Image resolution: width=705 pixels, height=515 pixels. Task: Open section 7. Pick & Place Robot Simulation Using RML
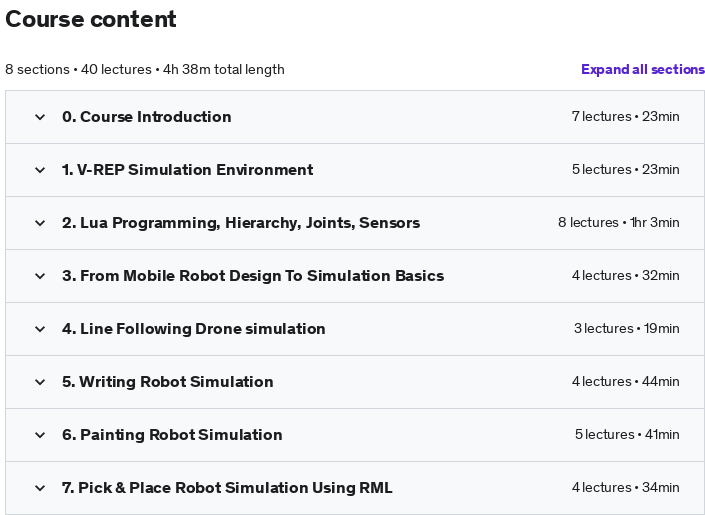pyautogui.click(x=227, y=488)
